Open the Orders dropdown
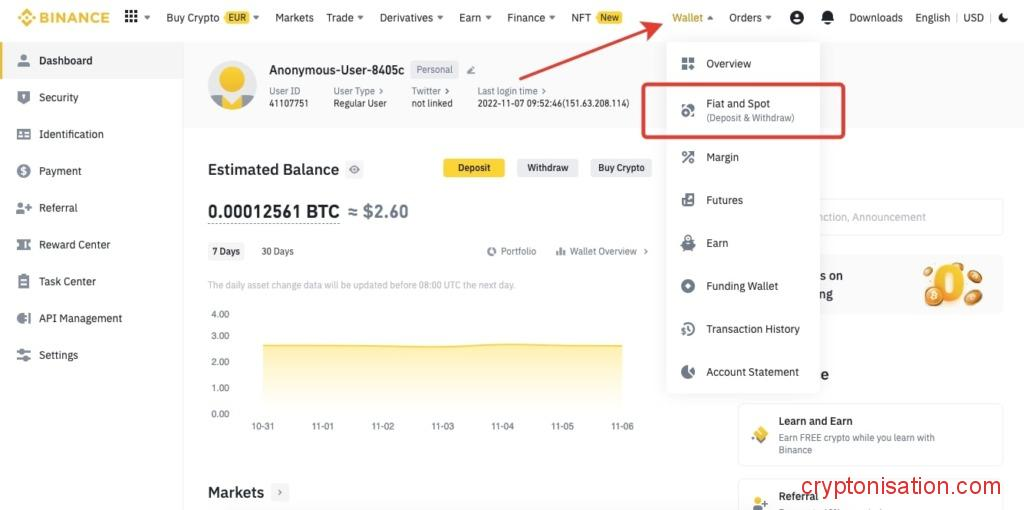1024x510 pixels. (750, 18)
